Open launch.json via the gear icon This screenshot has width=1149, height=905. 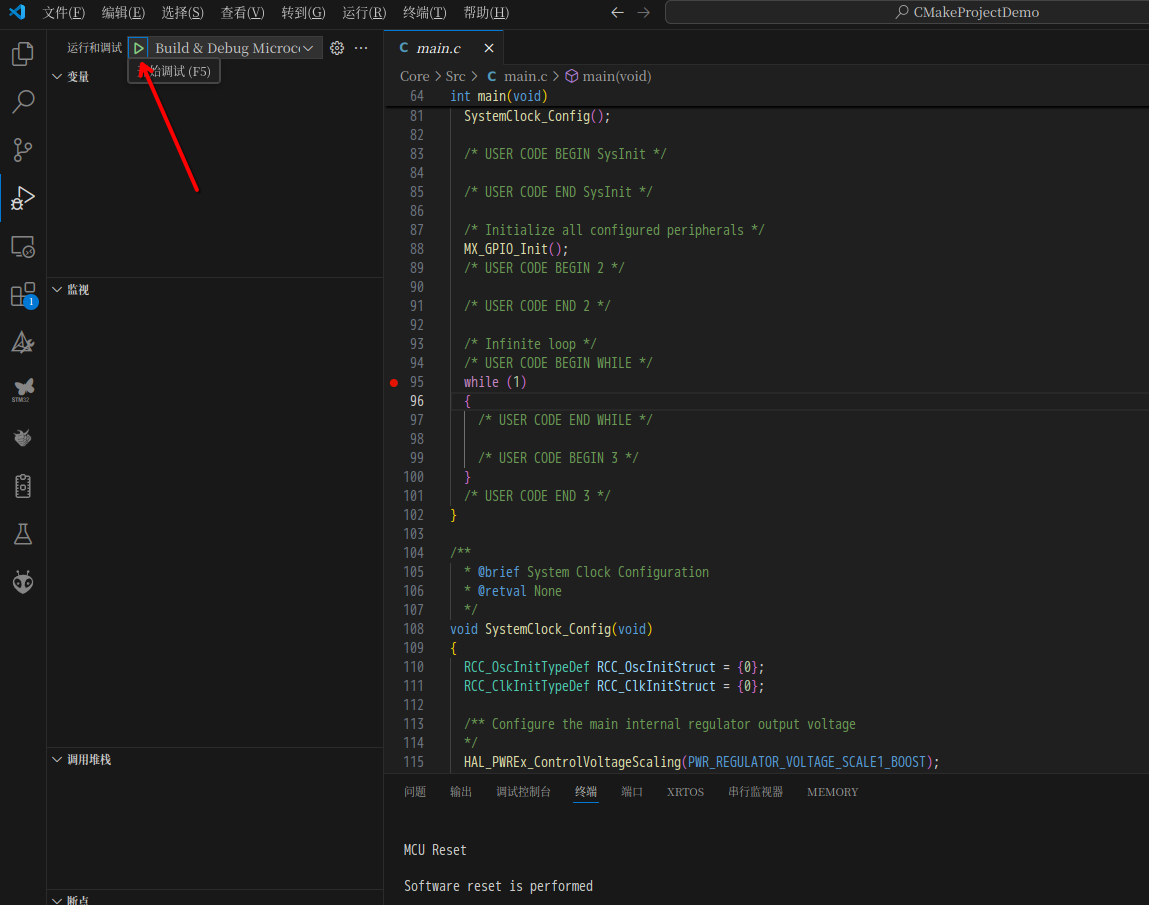(x=337, y=48)
